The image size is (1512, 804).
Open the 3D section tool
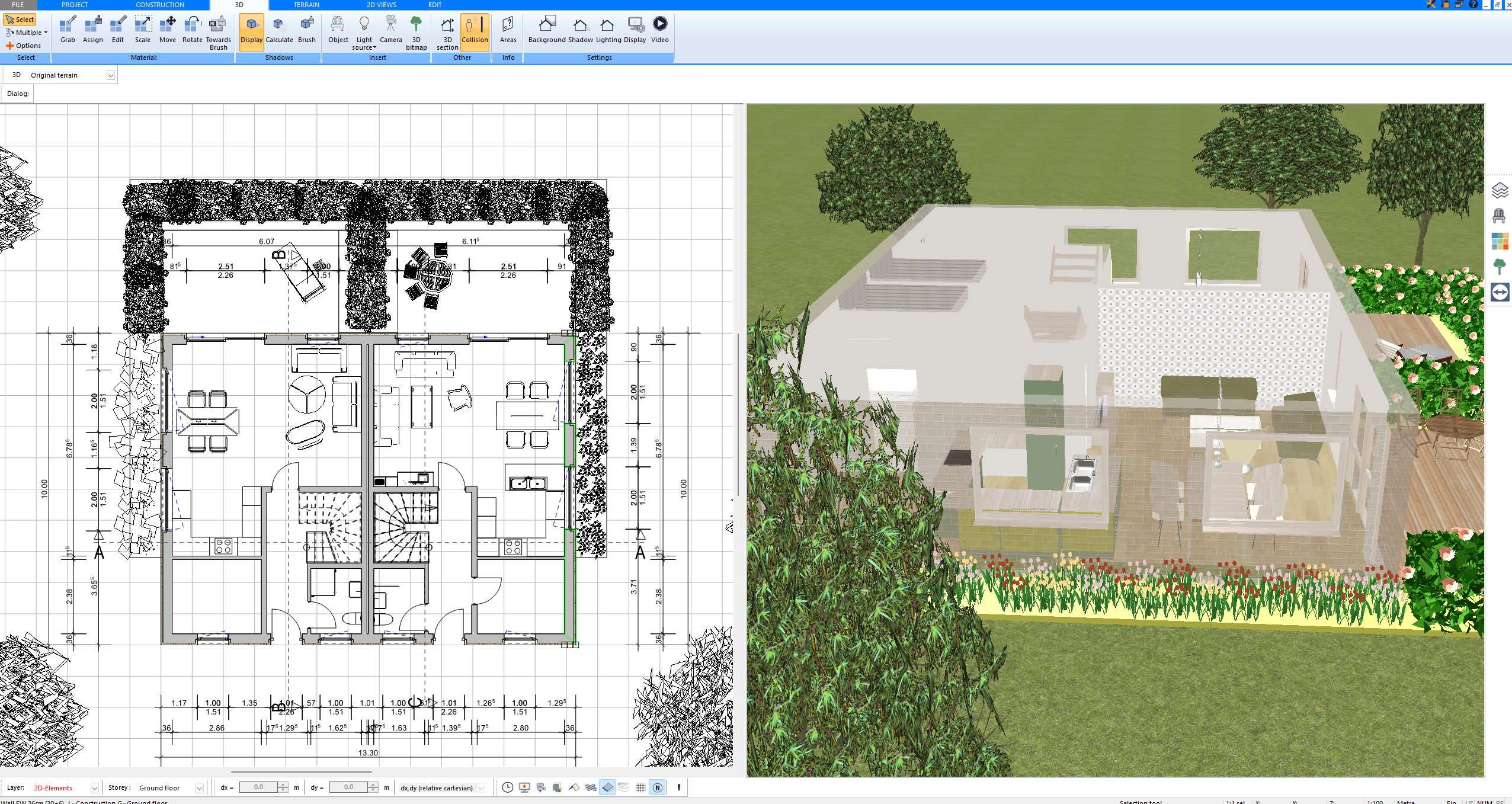pos(447,33)
